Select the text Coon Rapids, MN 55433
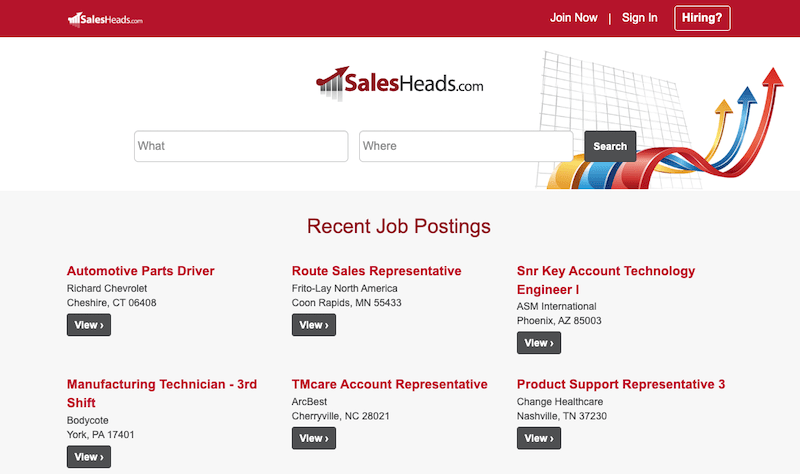The width and height of the screenshot is (800, 474). [x=346, y=303]
